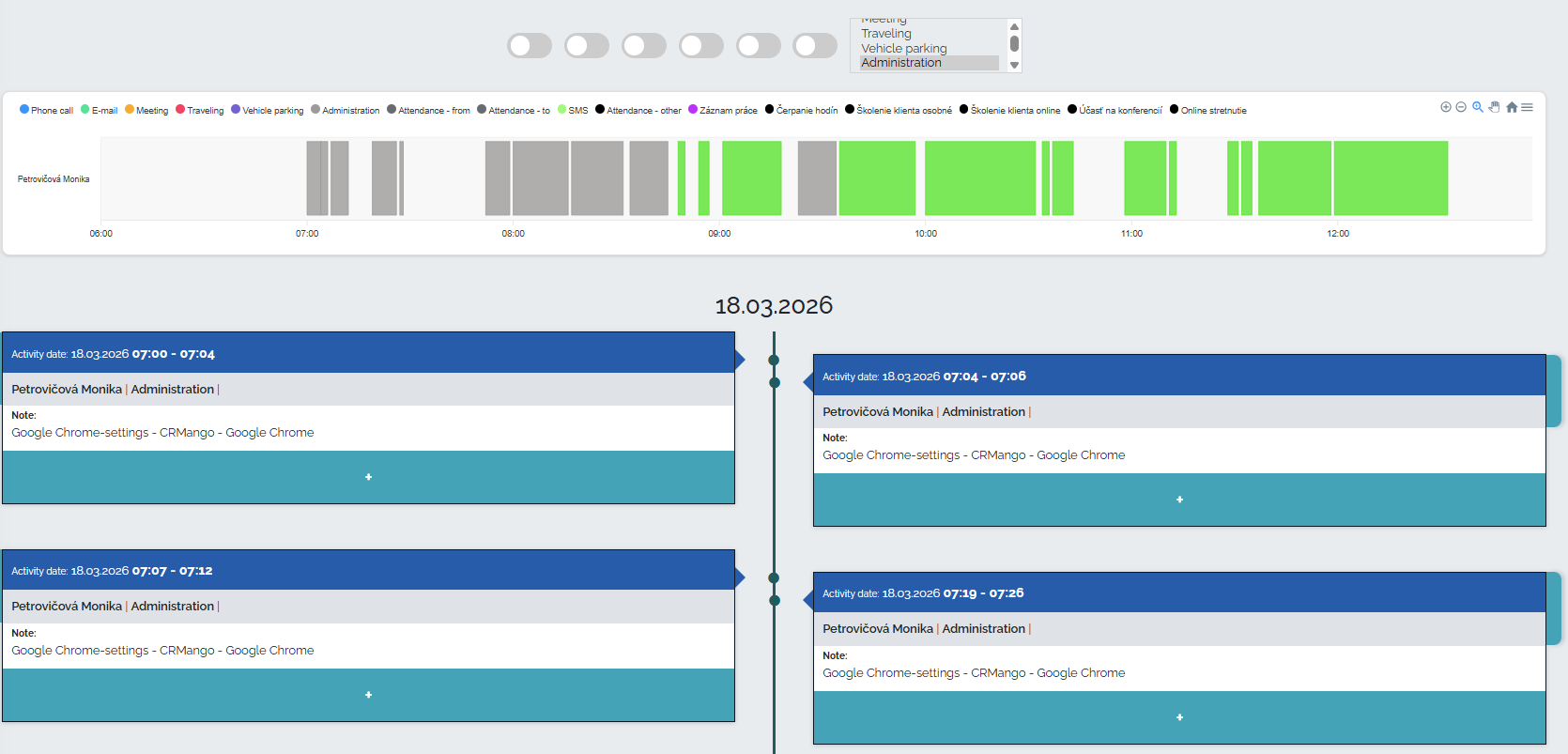Activate the selection zoom magnifier tool

1478,107
